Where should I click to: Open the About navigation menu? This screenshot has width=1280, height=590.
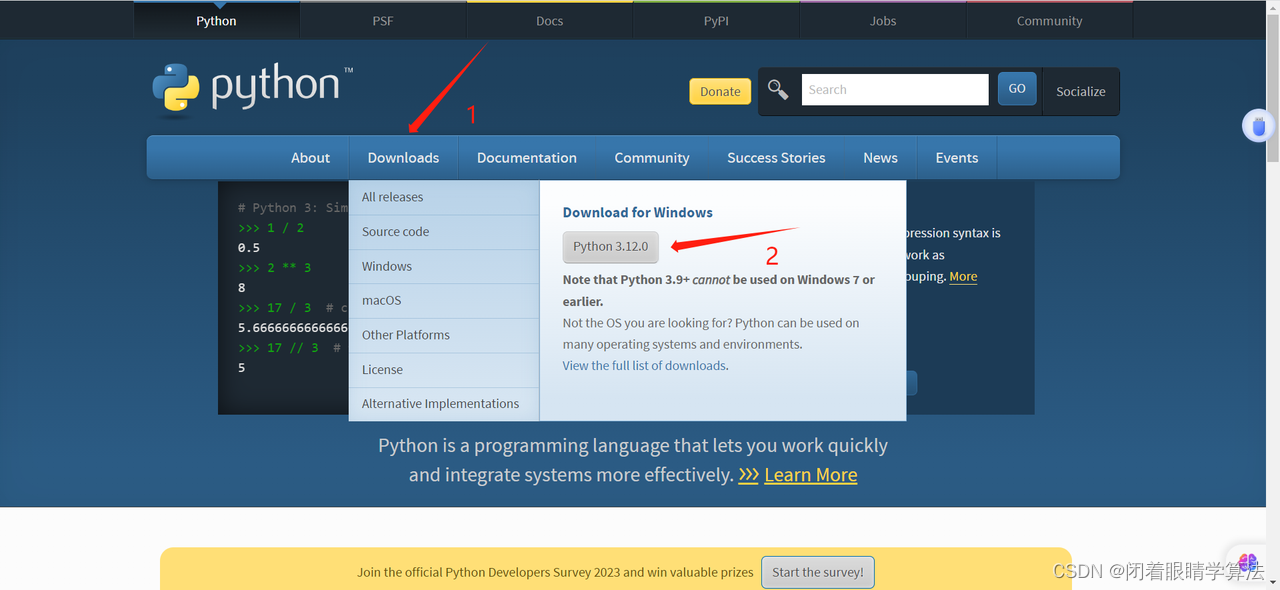(x=310, y=158)
